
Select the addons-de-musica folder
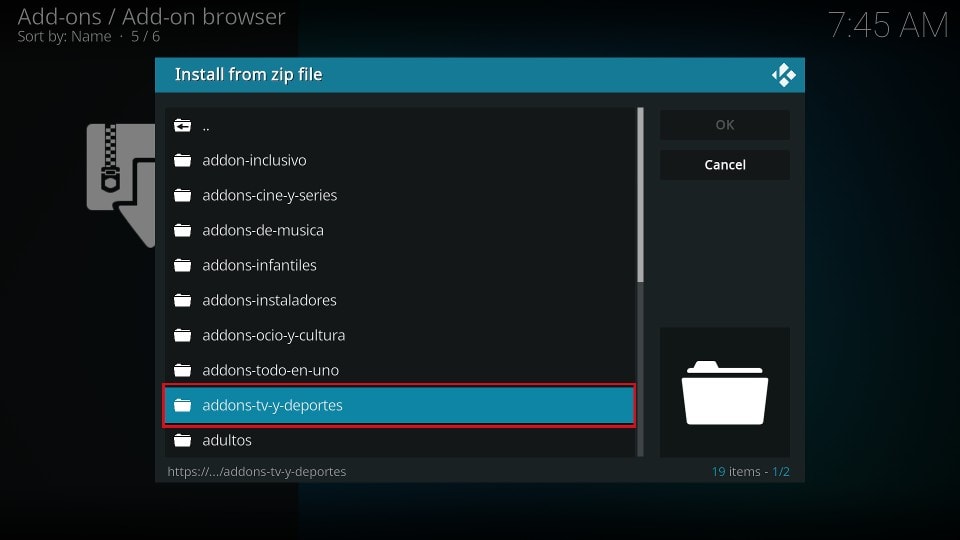(x=400, y=230)
